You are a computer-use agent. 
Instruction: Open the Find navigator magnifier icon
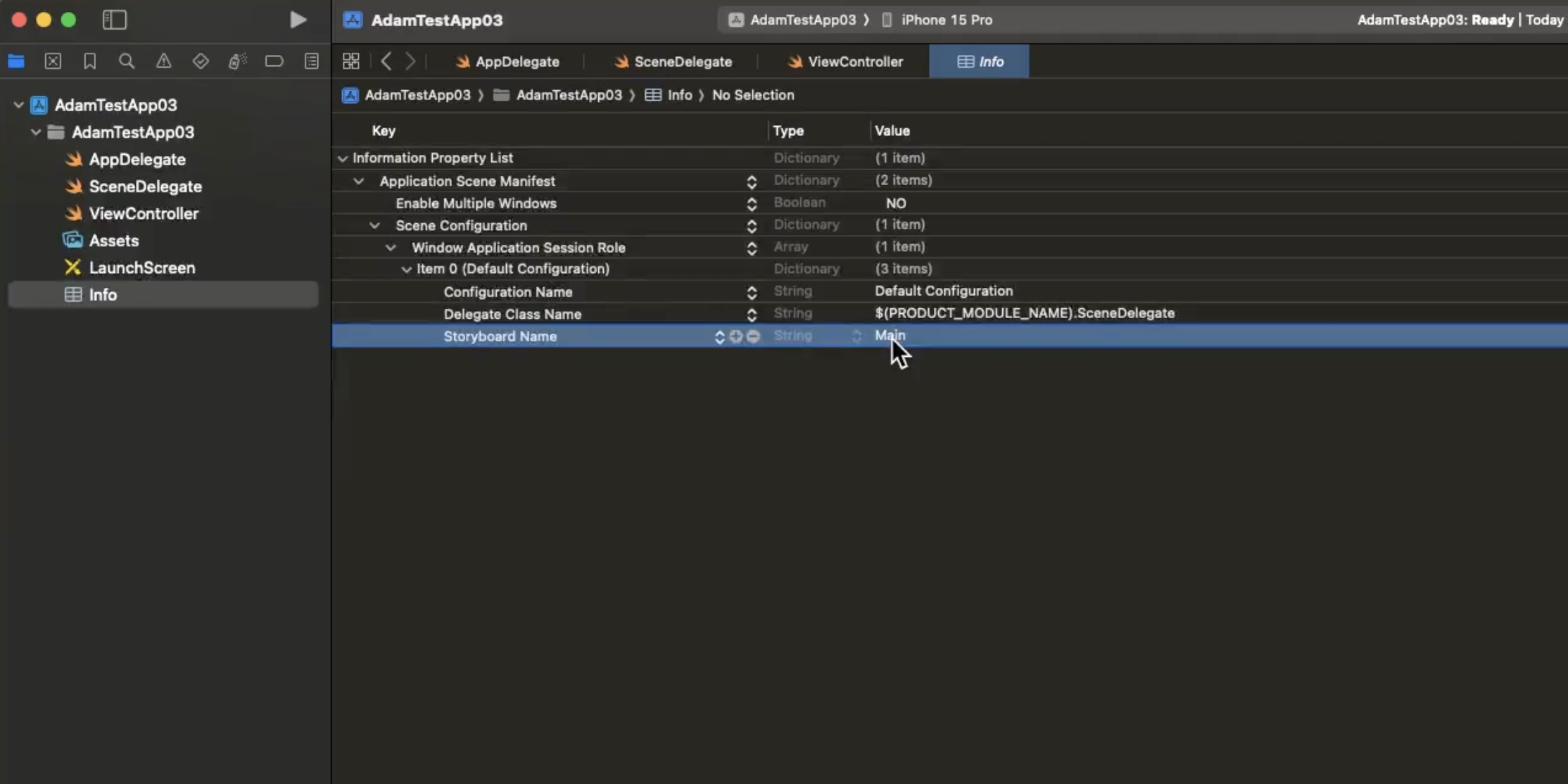(x=127, y=61)
